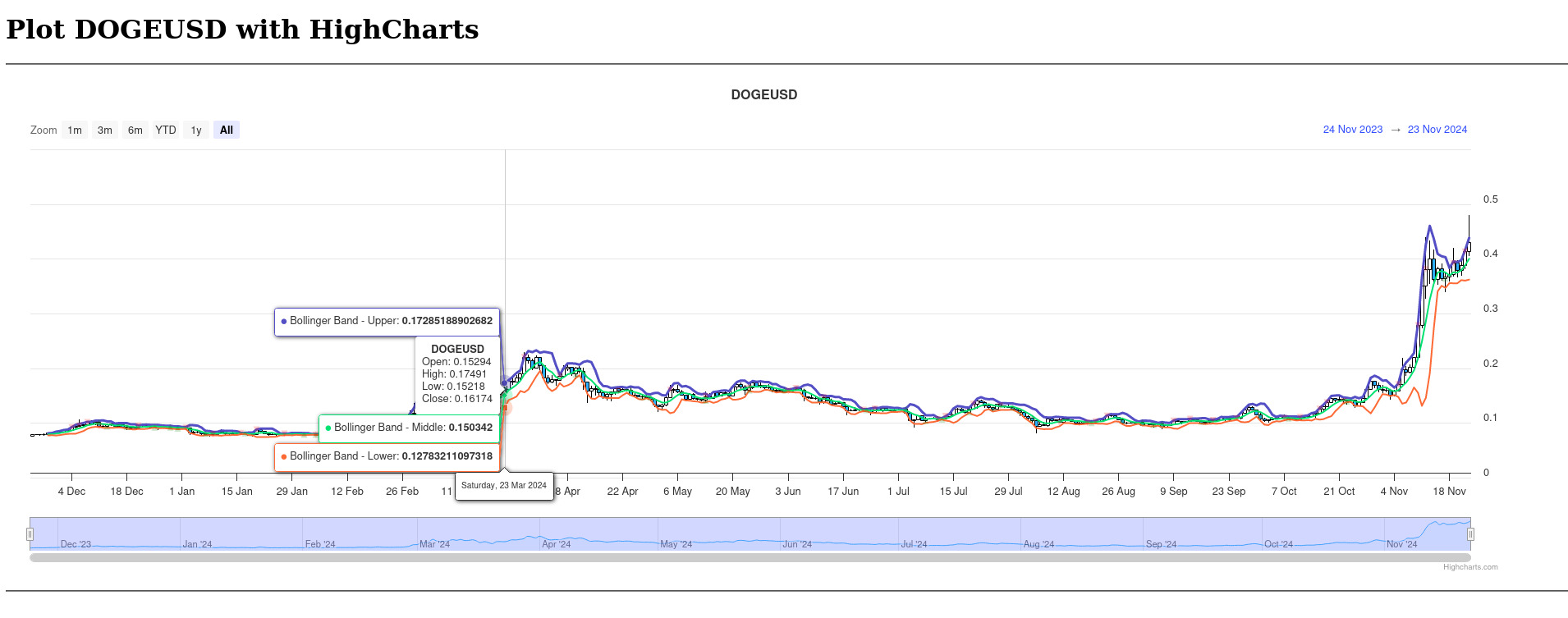Click the 0.2 y-axis value
Image resolution: width=1568 pixels, height=618 pixels.
[x=1490, y=364]
